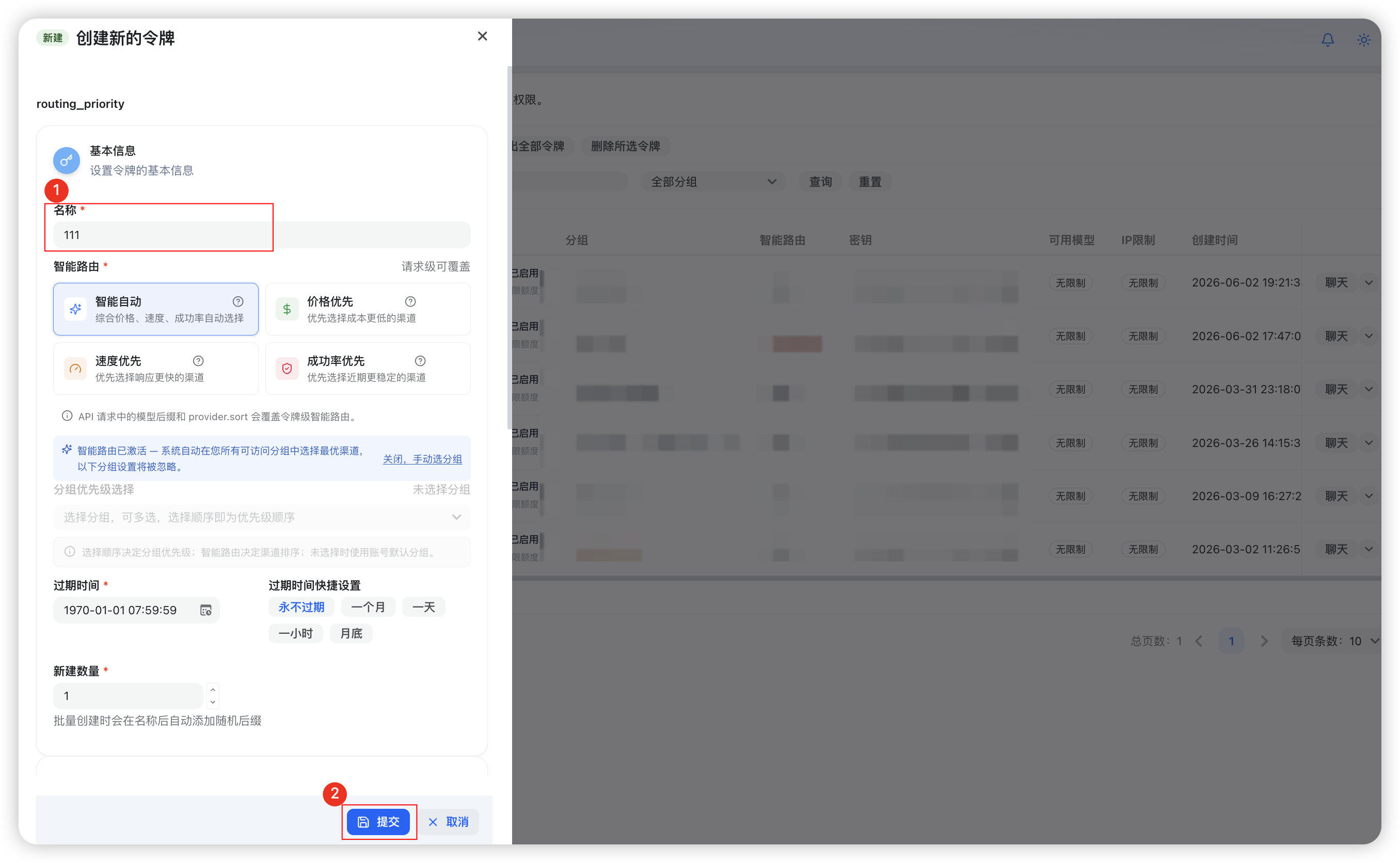
Task: Expand the 聊天 arrow for 2026-03-02 row
Action: tap(1369, 549)
